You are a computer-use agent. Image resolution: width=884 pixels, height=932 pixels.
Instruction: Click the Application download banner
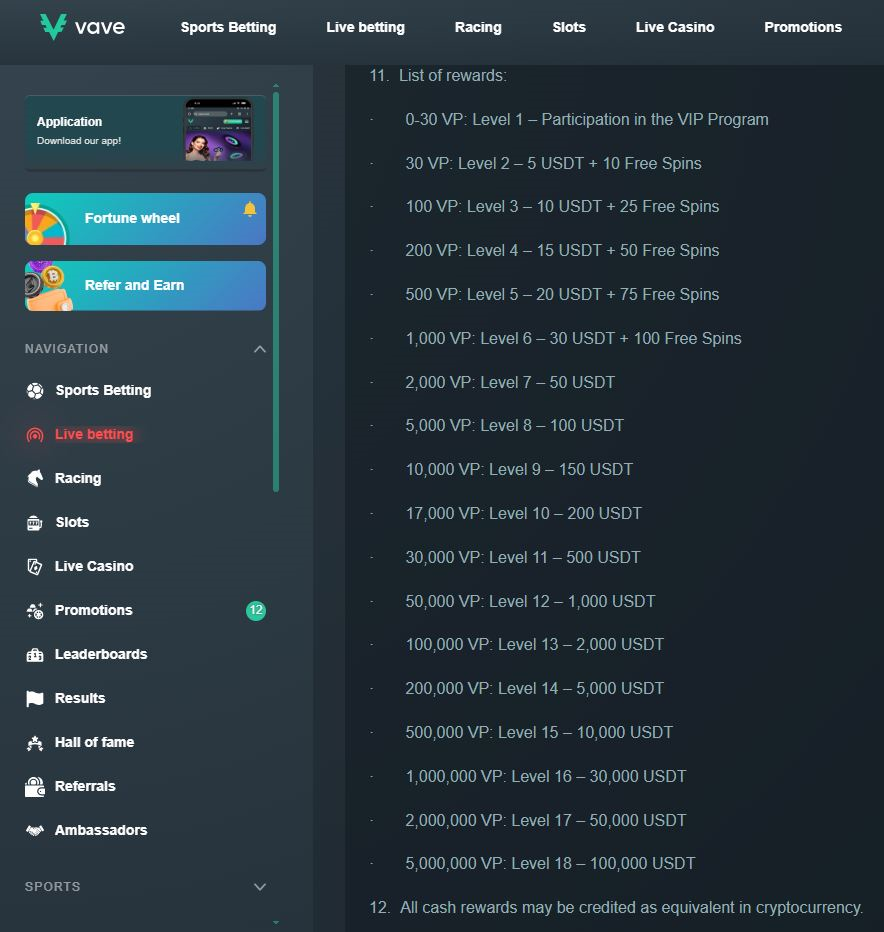[x=145, y=131]
